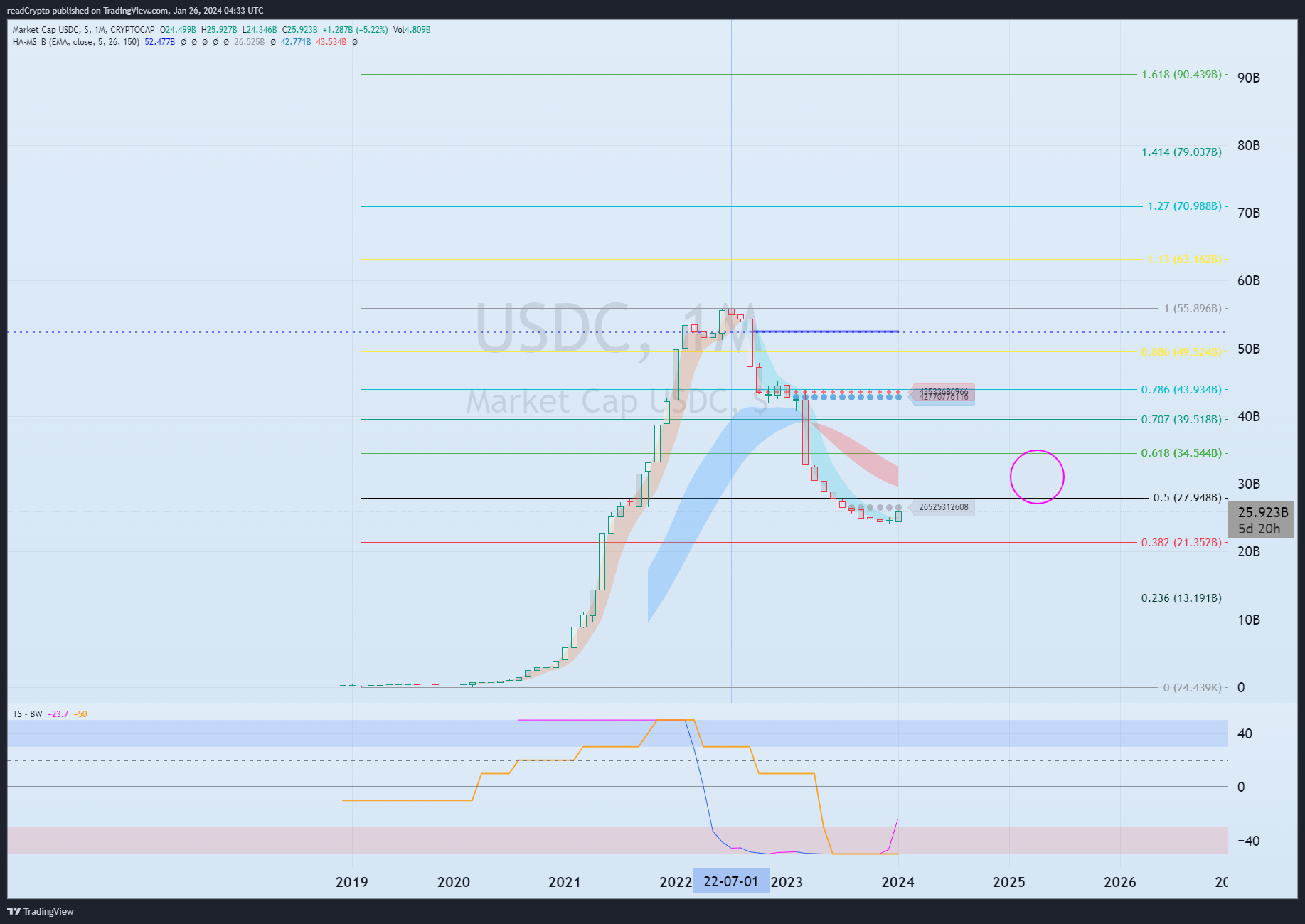Click the 0.5 (27.948B) Fibonacci label

(1187, 498)
